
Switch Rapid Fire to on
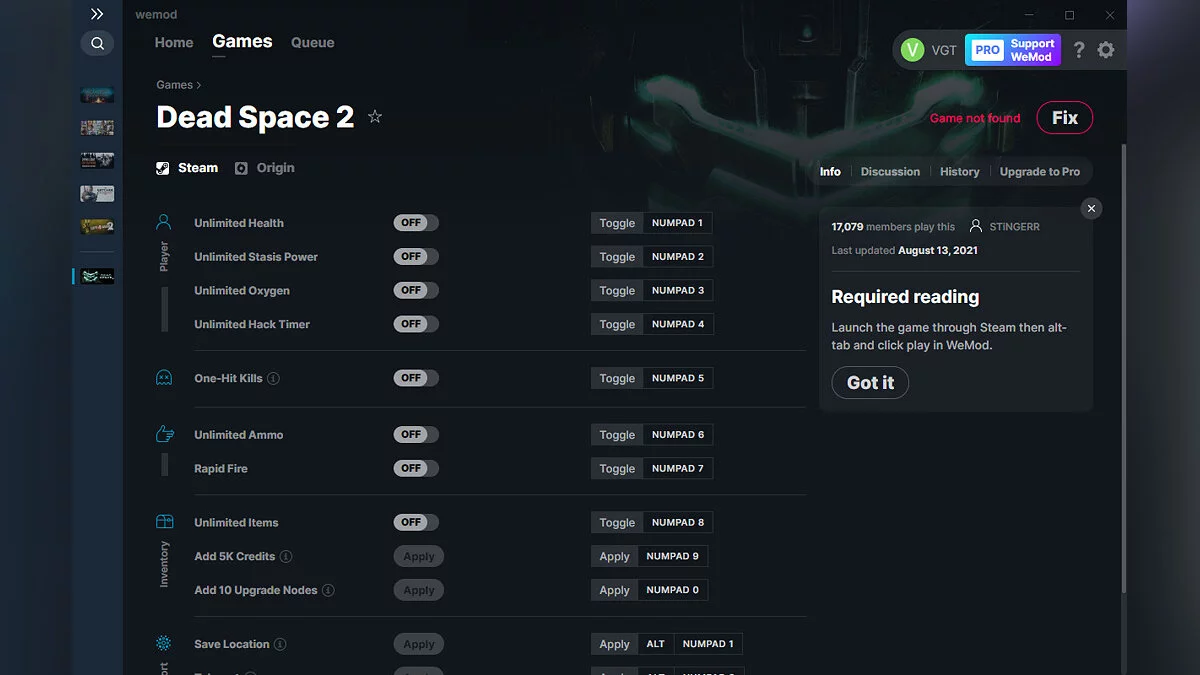(x=416, y=467)
